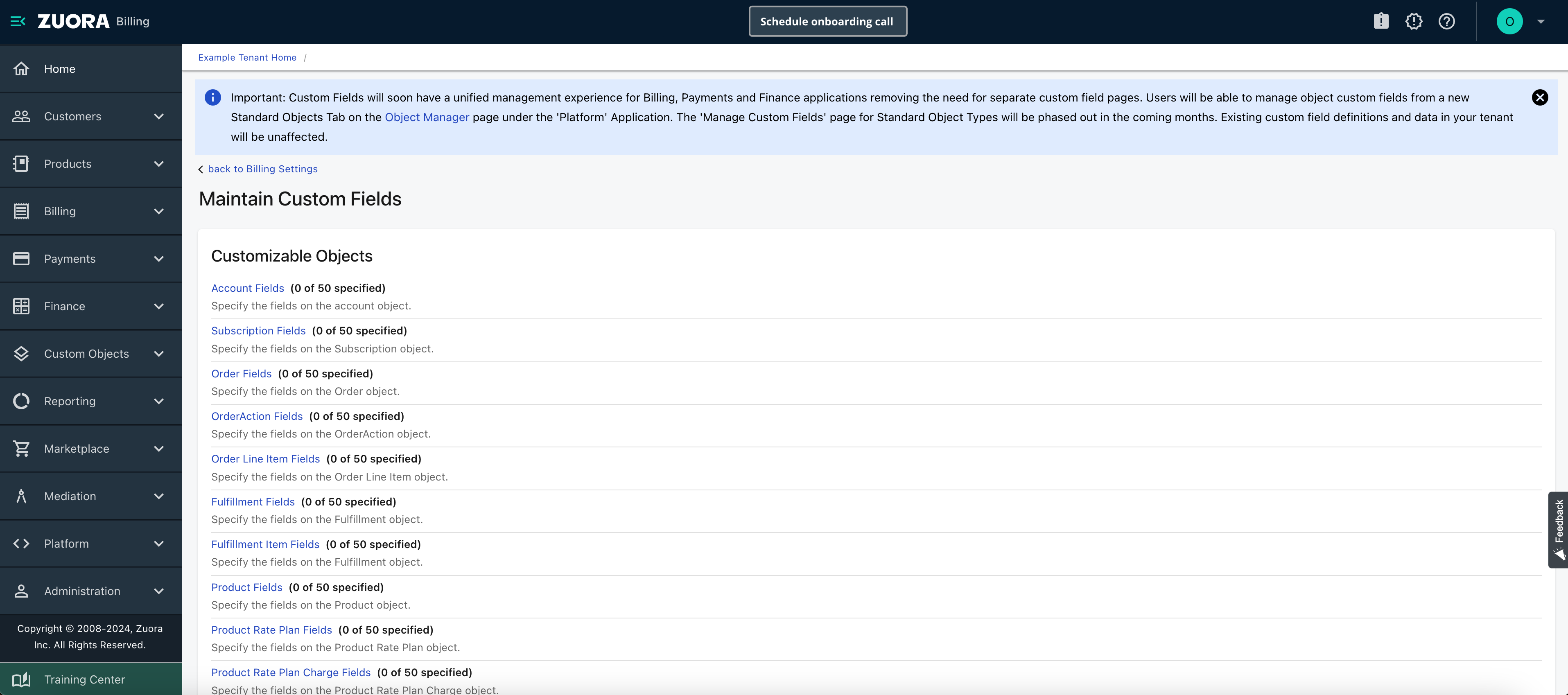Screen dimensions: 1568x695
Task: Open Fulfillment Item Fields link
Action: coord(265,544)
